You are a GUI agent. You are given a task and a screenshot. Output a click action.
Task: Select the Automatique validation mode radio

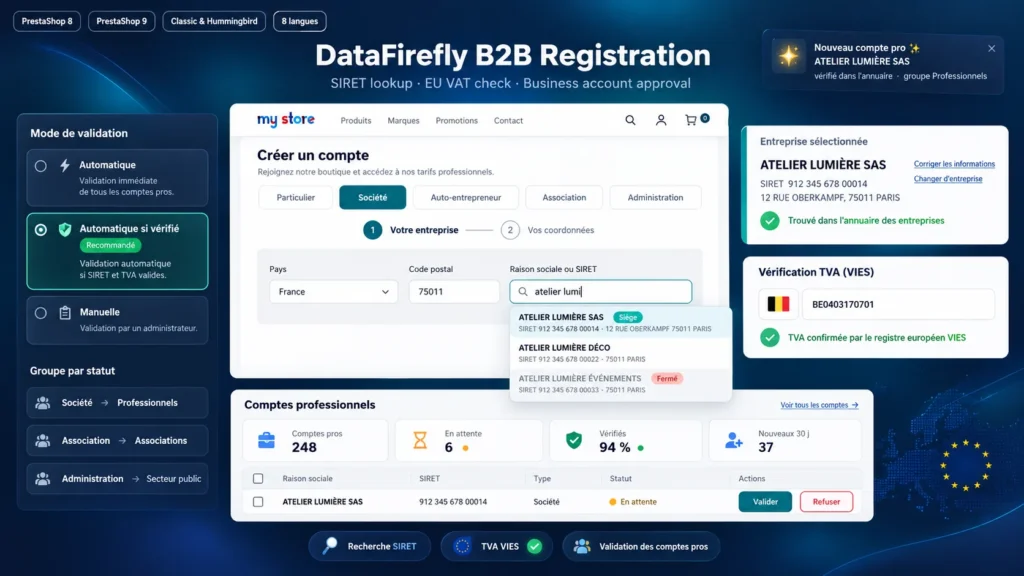tap(40, 166)
